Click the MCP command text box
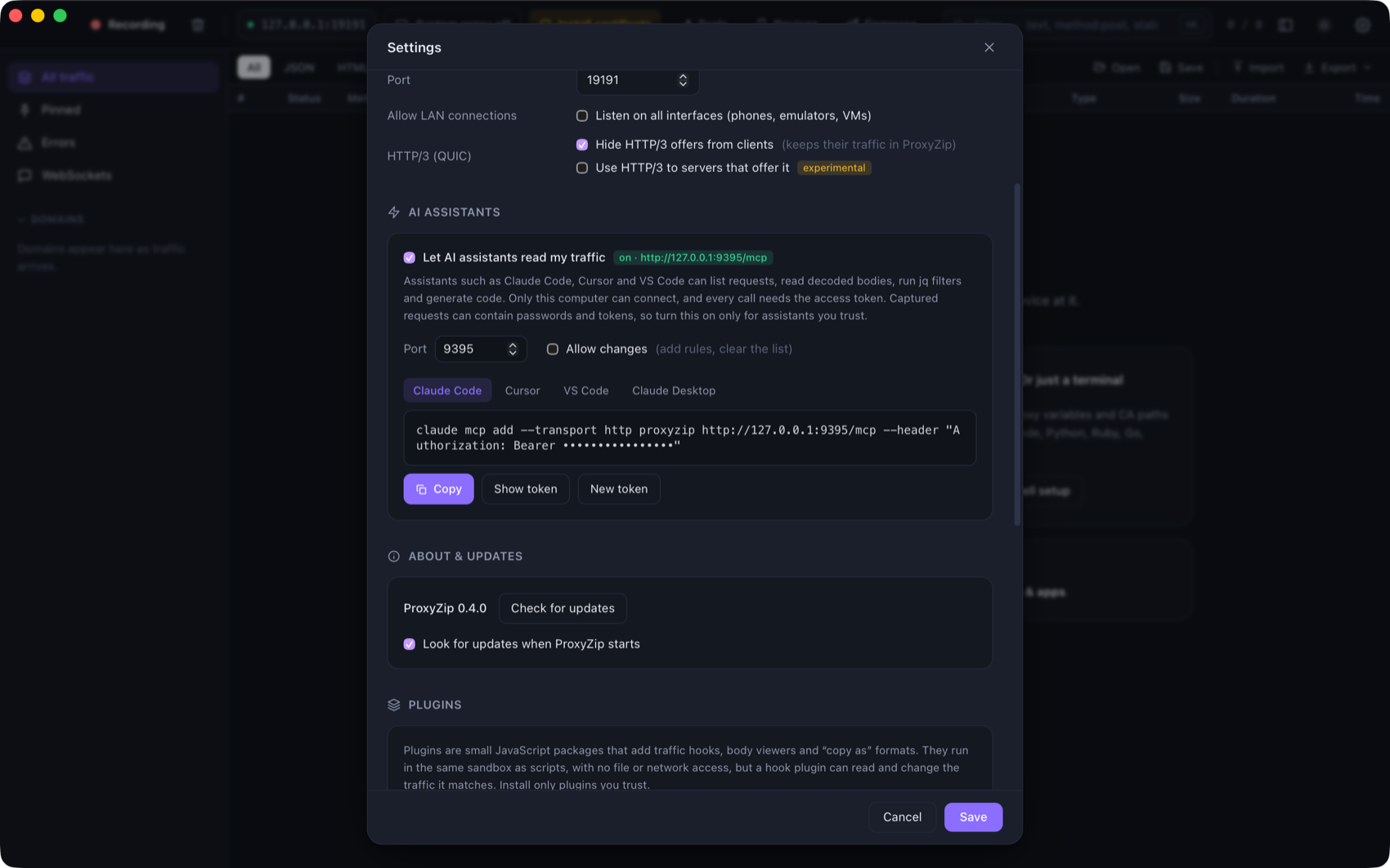Image resolution: width=1390 pixels, height=868 pixels. click(690, 438)
